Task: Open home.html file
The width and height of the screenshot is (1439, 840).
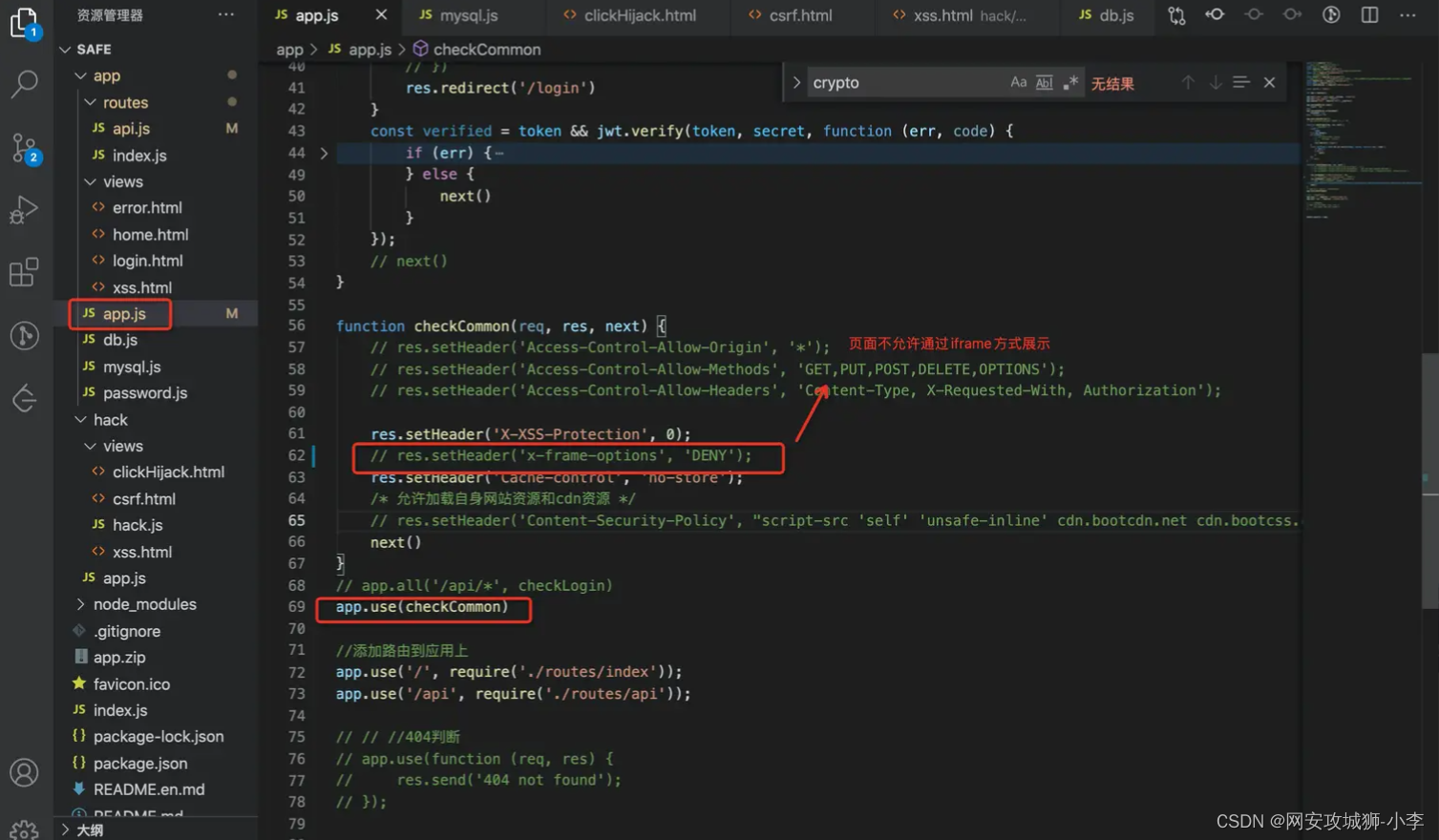Action: coord(150,234)
